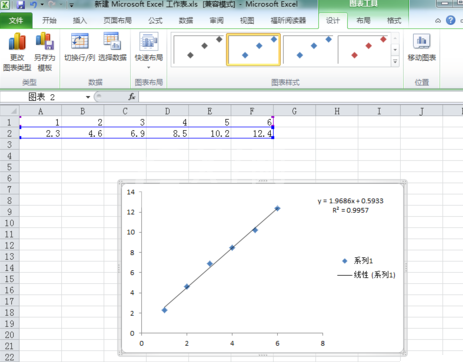The height and width of the screenshot is (362, 463).
Task: Switch to Review (审阅) tab
Action: pos(216,21)
